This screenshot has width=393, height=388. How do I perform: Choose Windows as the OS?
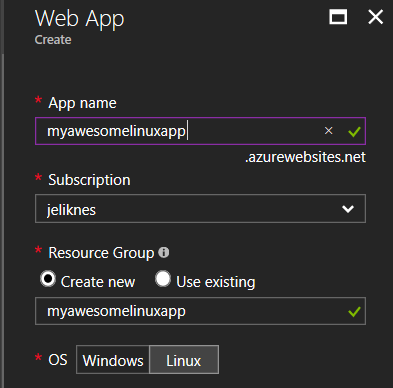pos(113,360)
